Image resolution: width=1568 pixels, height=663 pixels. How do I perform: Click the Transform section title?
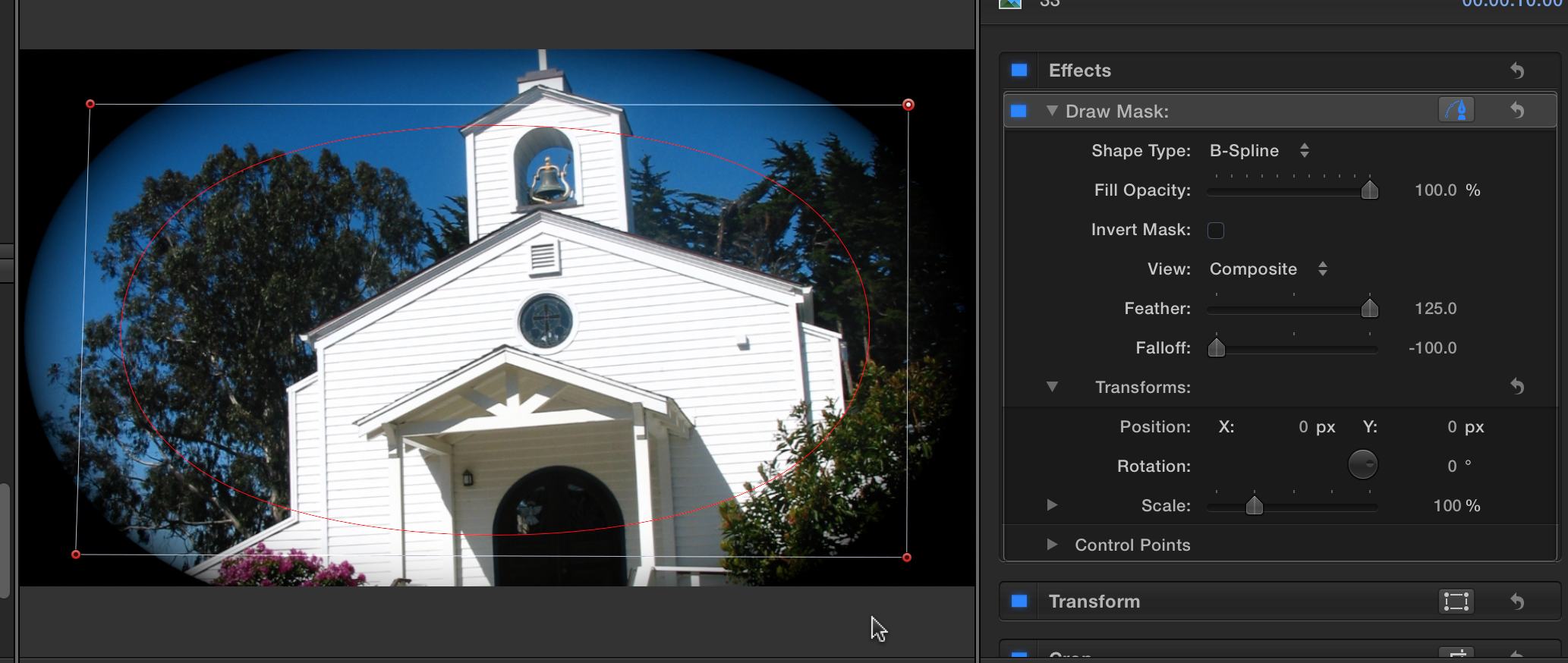point(1094,602)
